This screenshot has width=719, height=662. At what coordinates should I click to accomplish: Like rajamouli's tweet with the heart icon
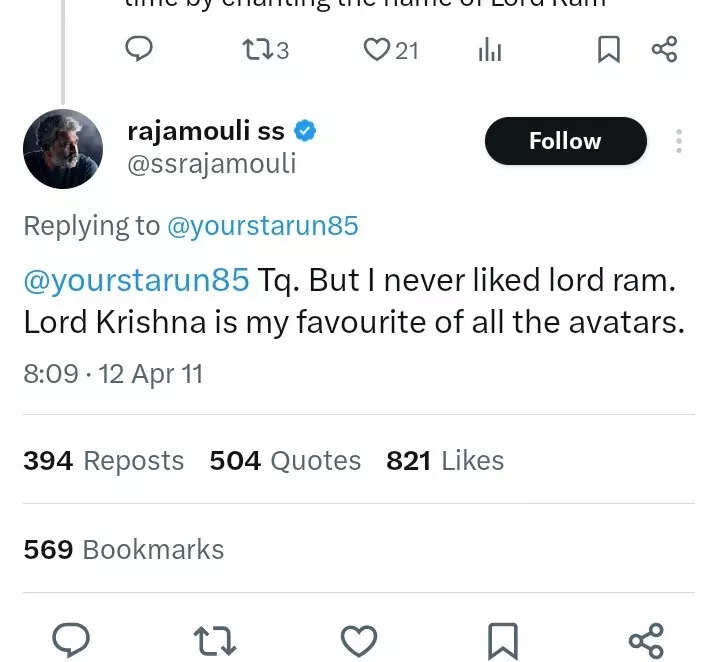[x=359, y=640]
